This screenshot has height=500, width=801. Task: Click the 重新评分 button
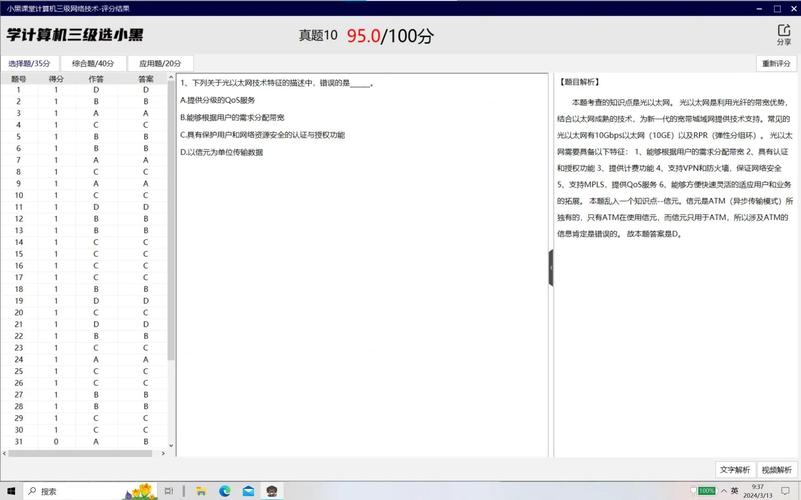coord(776,63)
